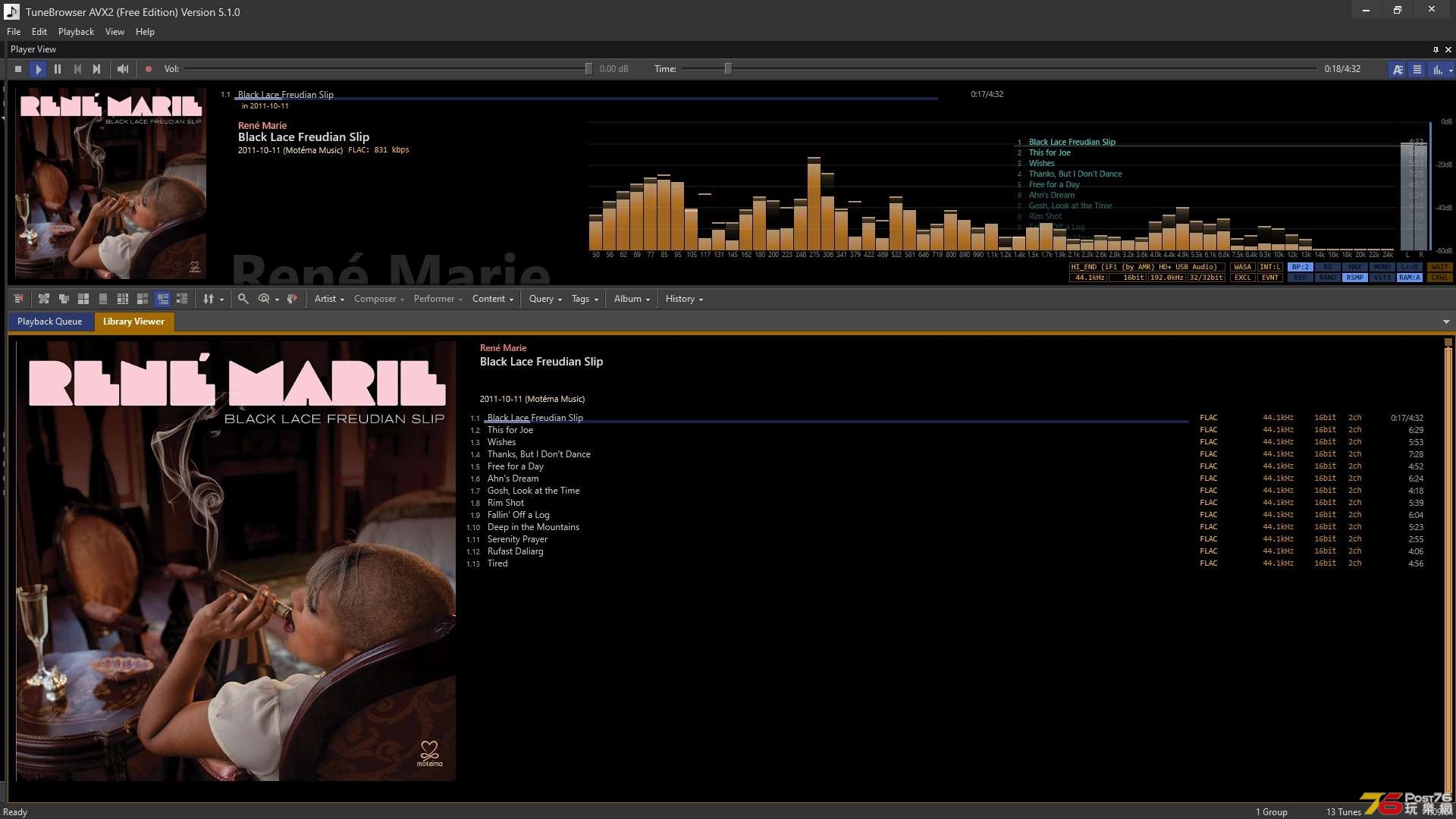1456x819 pixels.
Task: Switch to the Library Viewer tab
Action: 133,322
